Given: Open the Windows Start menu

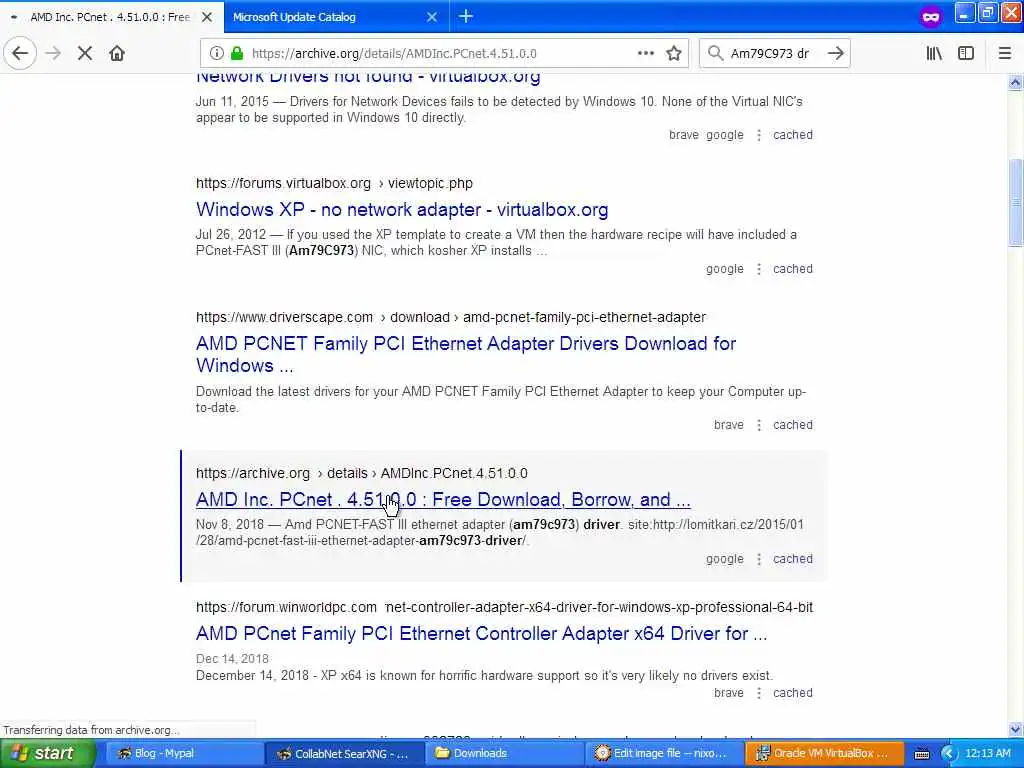Looking at the screenshot, I should click(x=47, y=753).
